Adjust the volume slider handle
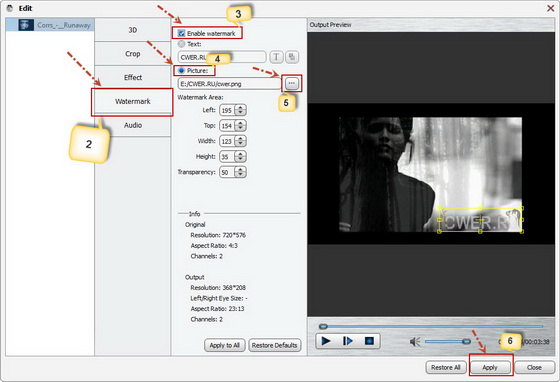Image resolution: width=560 pixels, height=382 pixels. 466,342
